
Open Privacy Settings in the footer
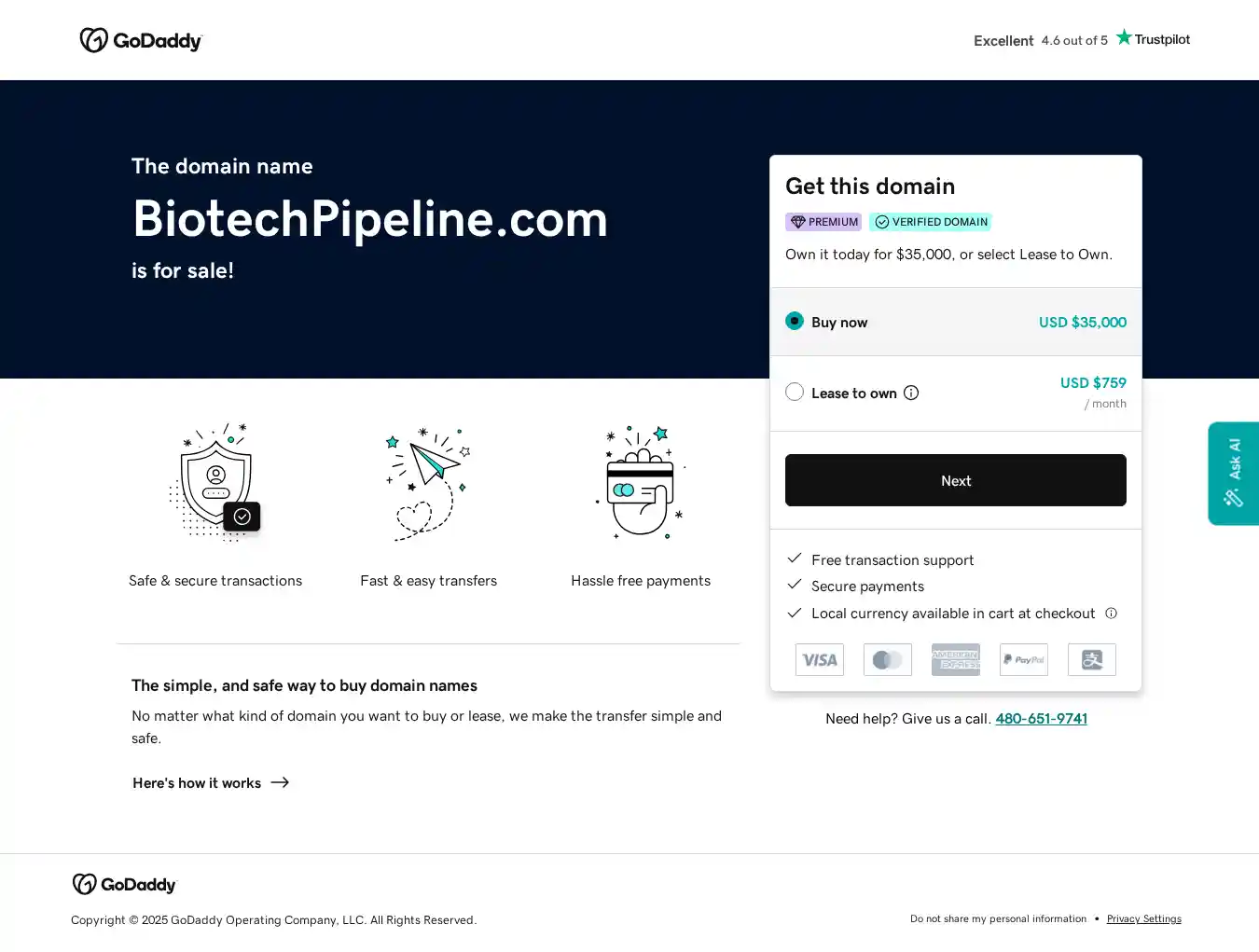[x=1143, y=919]
